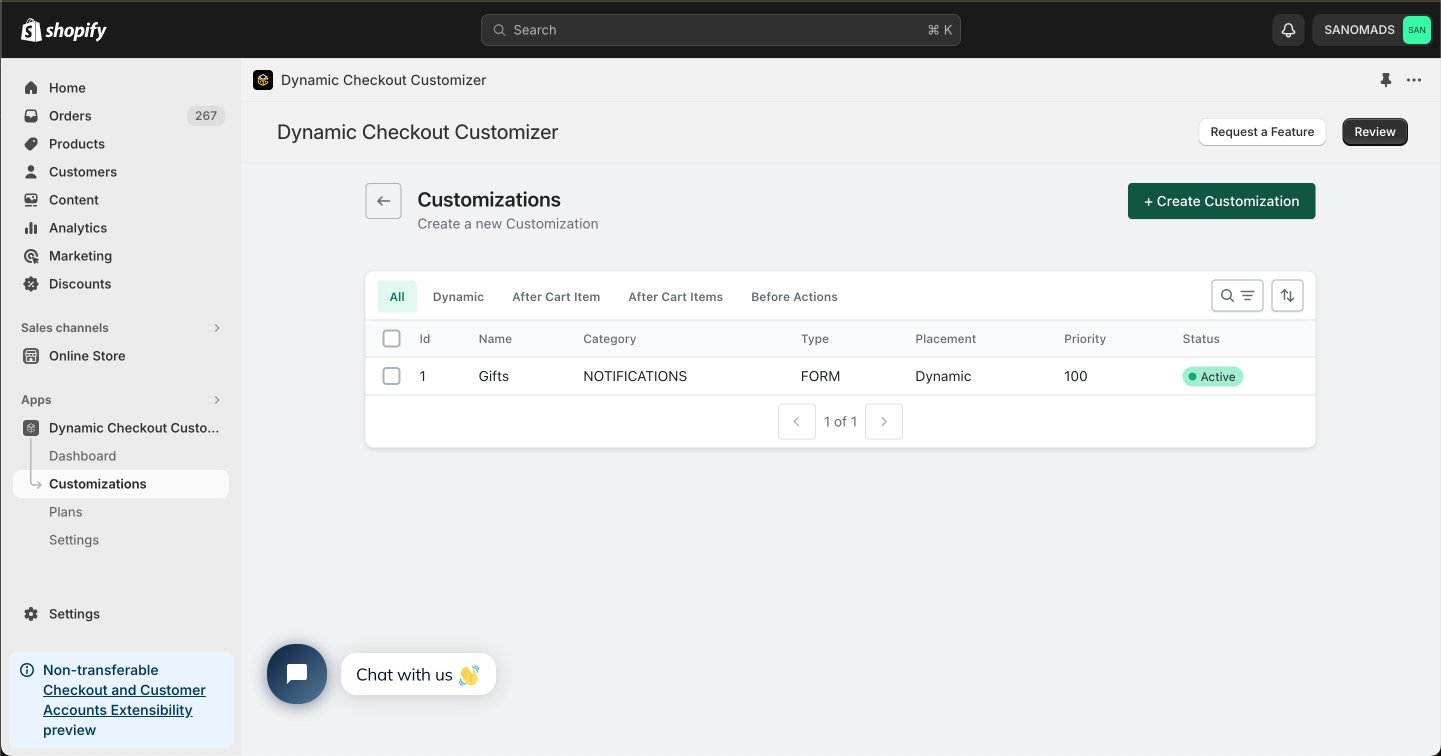Open the app Settings submenu item
The image size is (1441, 756).
click(x=74, y=540)
